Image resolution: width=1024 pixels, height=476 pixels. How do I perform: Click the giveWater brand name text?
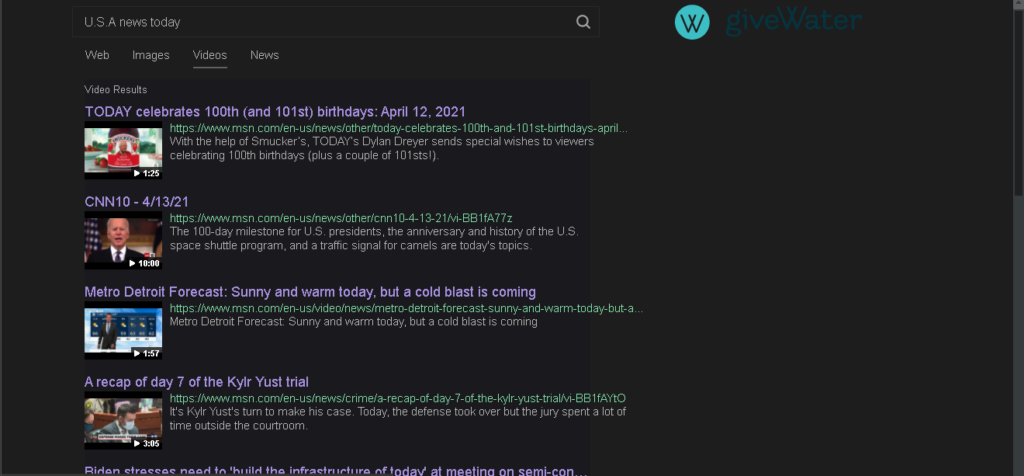point(793,21)
